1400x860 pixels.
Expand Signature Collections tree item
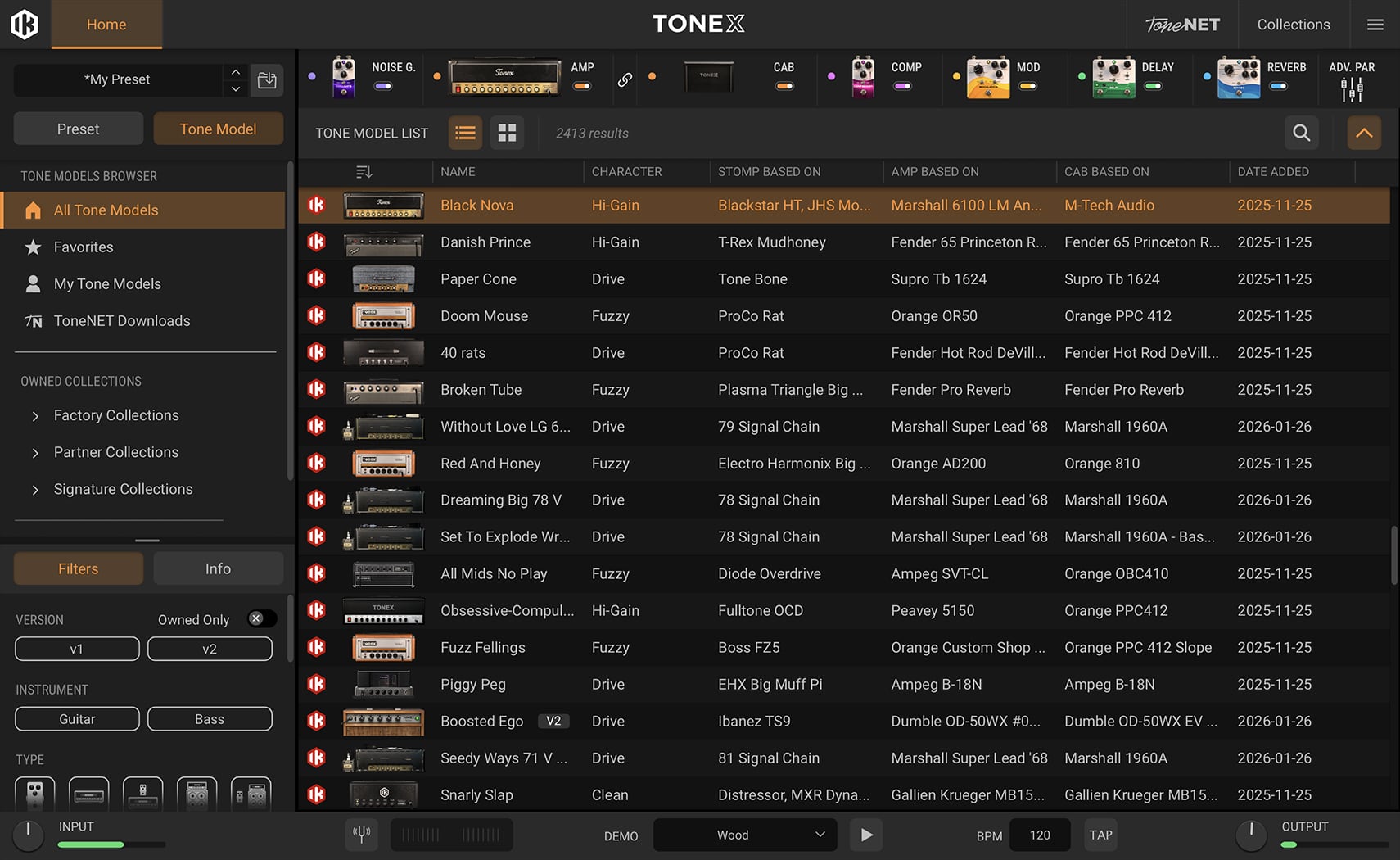click(x=35, y=490)
